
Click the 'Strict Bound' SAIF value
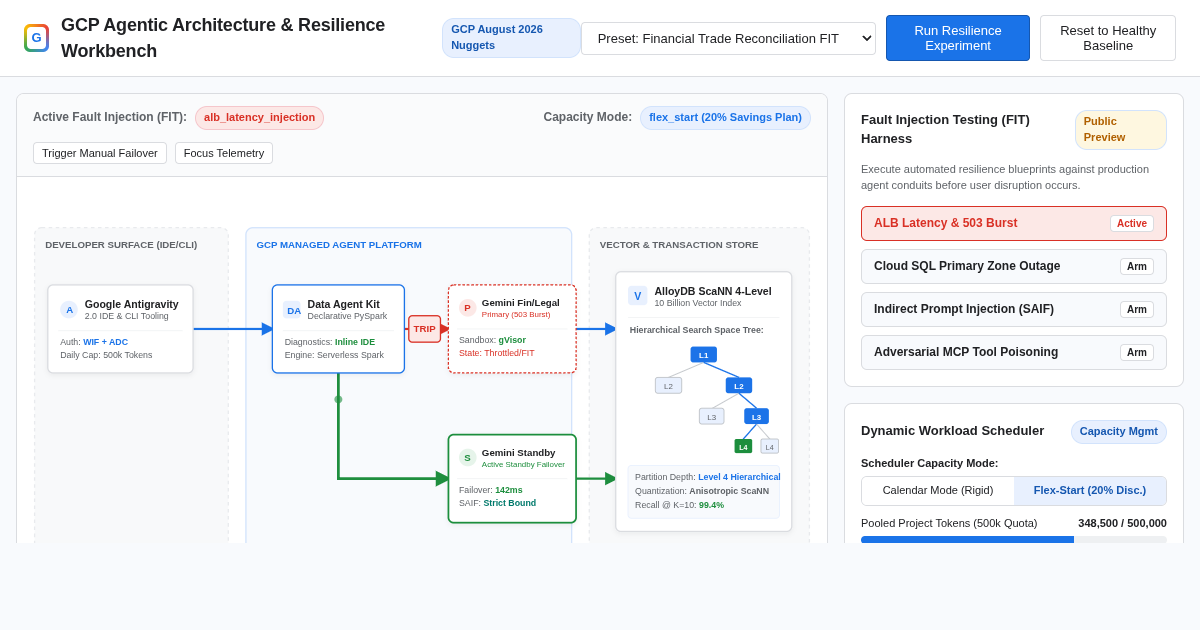[510, 503]
